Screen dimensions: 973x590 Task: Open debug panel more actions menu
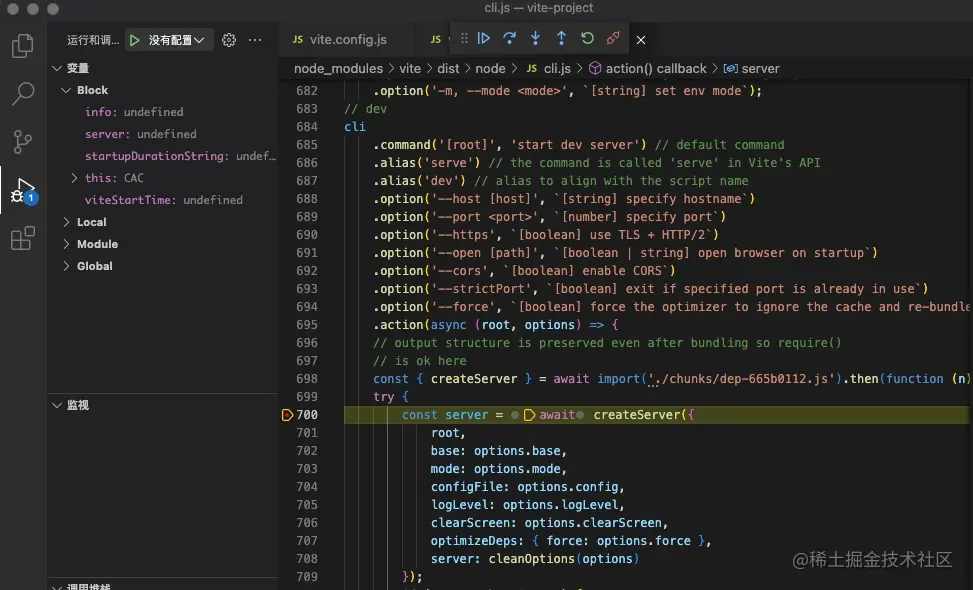(x=255, y=40)
